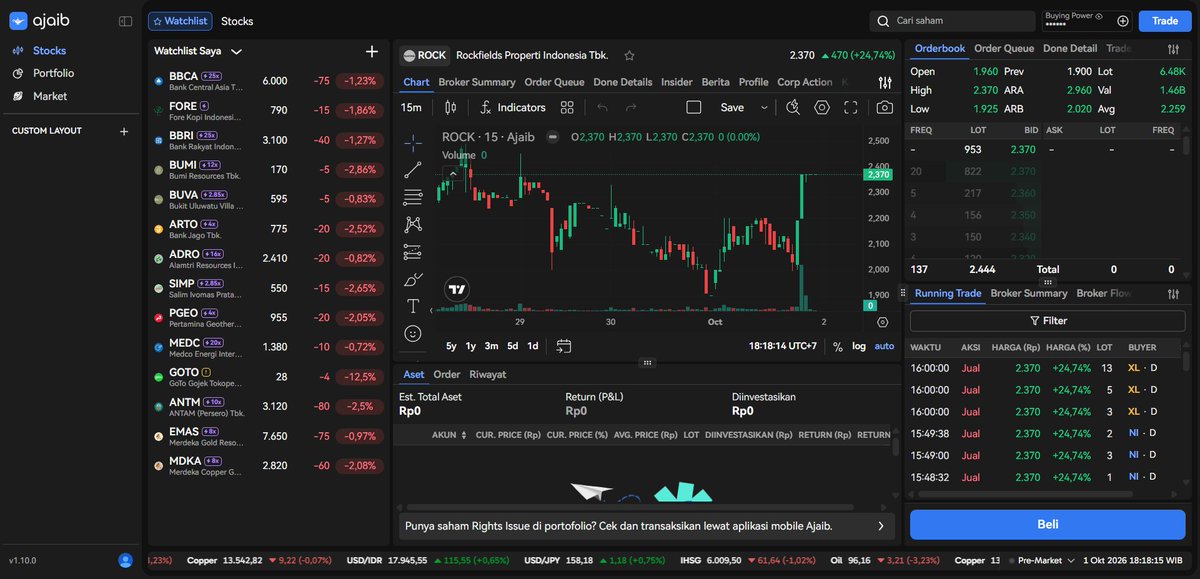Open the running trade Filter
Image resolution: width=1200 pixels, height=579 pixels.
coord(1048,321)
